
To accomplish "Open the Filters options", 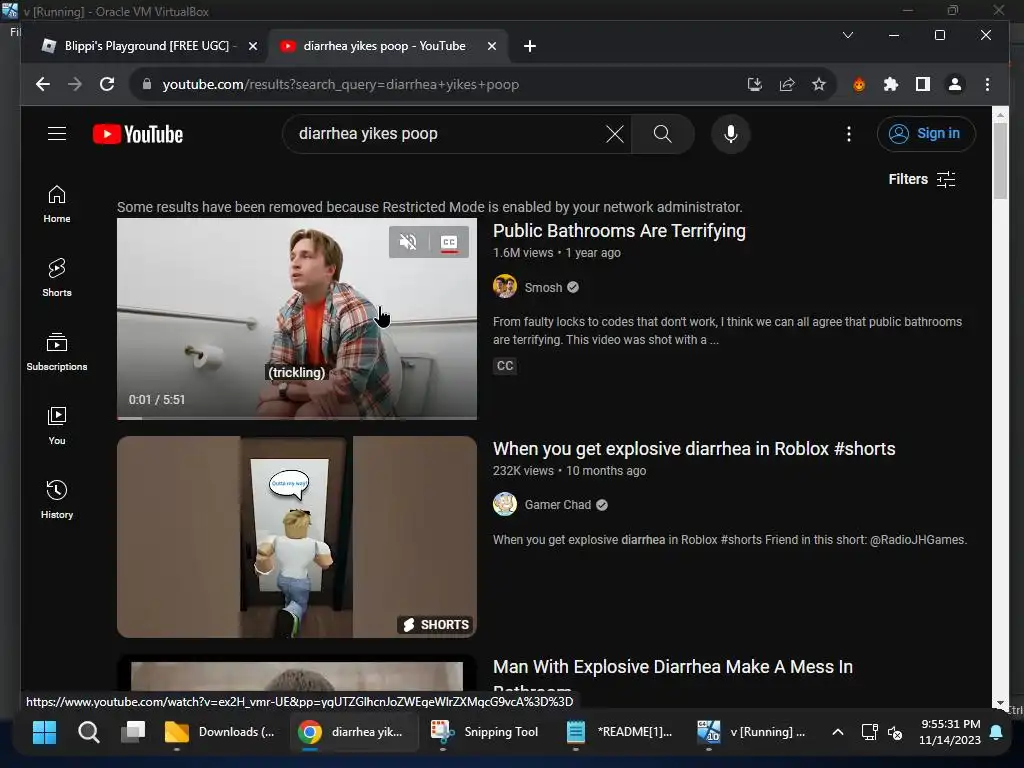I will [922, 179].
